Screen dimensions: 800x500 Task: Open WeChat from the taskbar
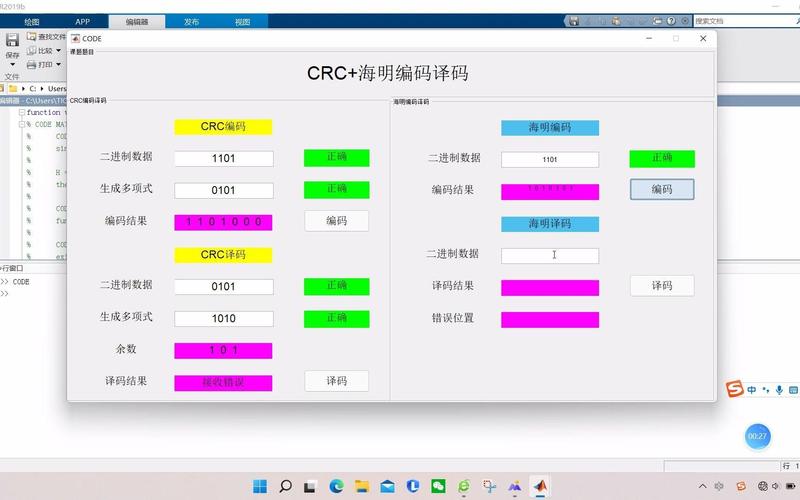point(438,486)
